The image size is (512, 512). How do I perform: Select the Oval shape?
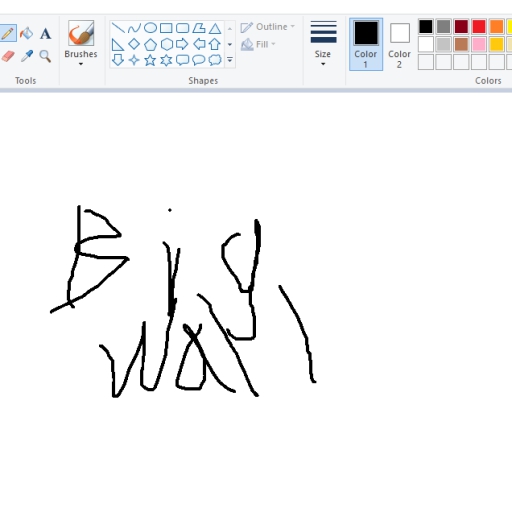150,28
